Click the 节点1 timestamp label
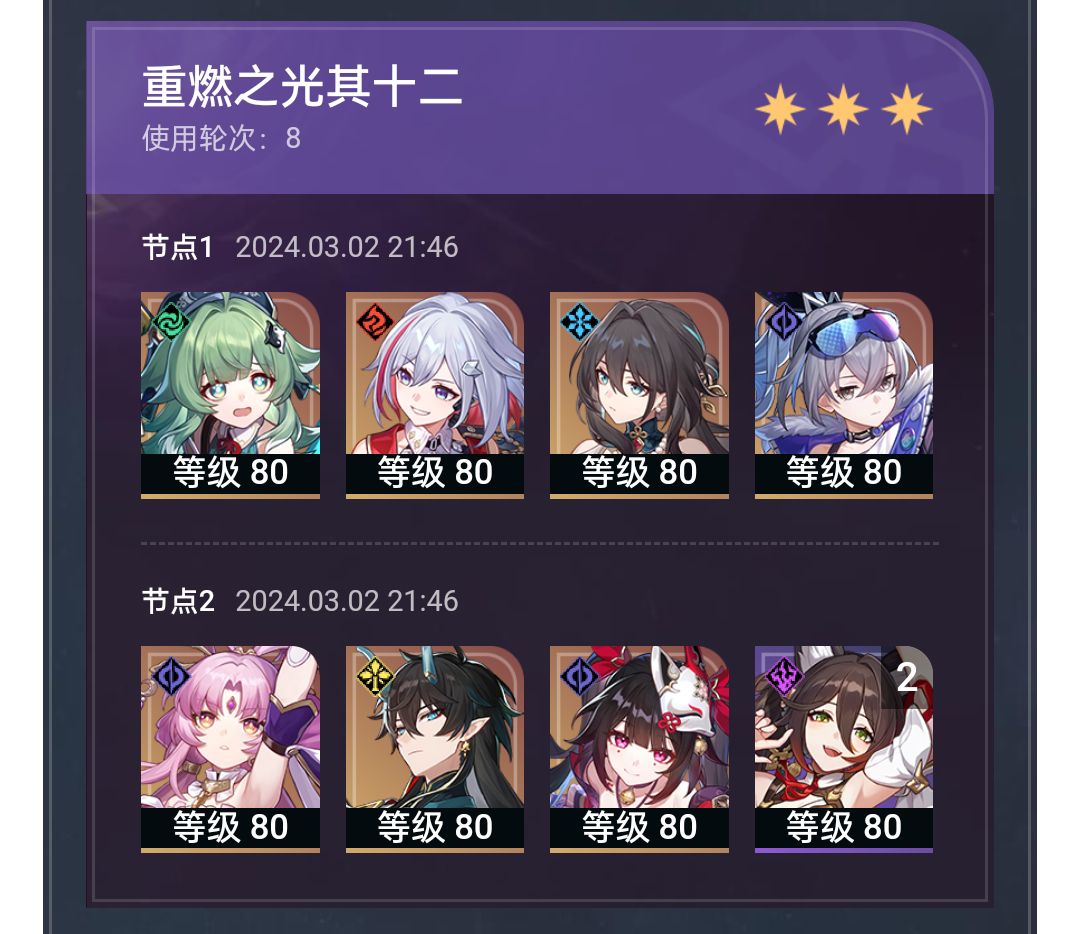1080x934 pixels. [x=346, y=247]
